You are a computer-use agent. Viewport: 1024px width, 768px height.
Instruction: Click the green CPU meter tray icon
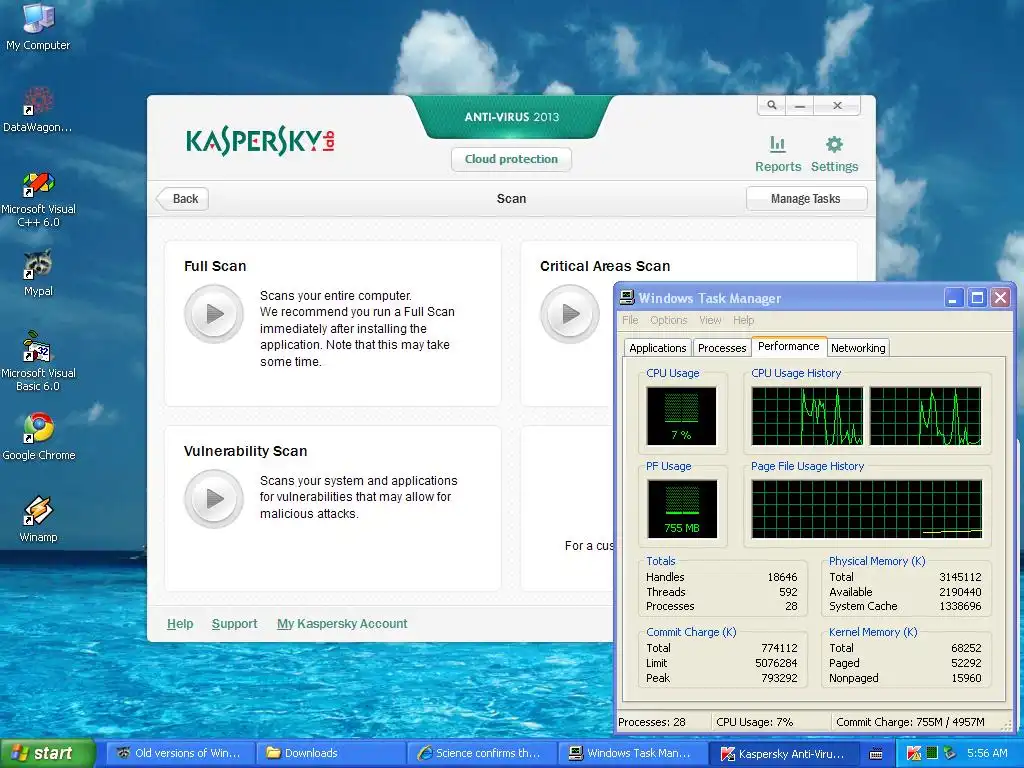coord(932,753)
